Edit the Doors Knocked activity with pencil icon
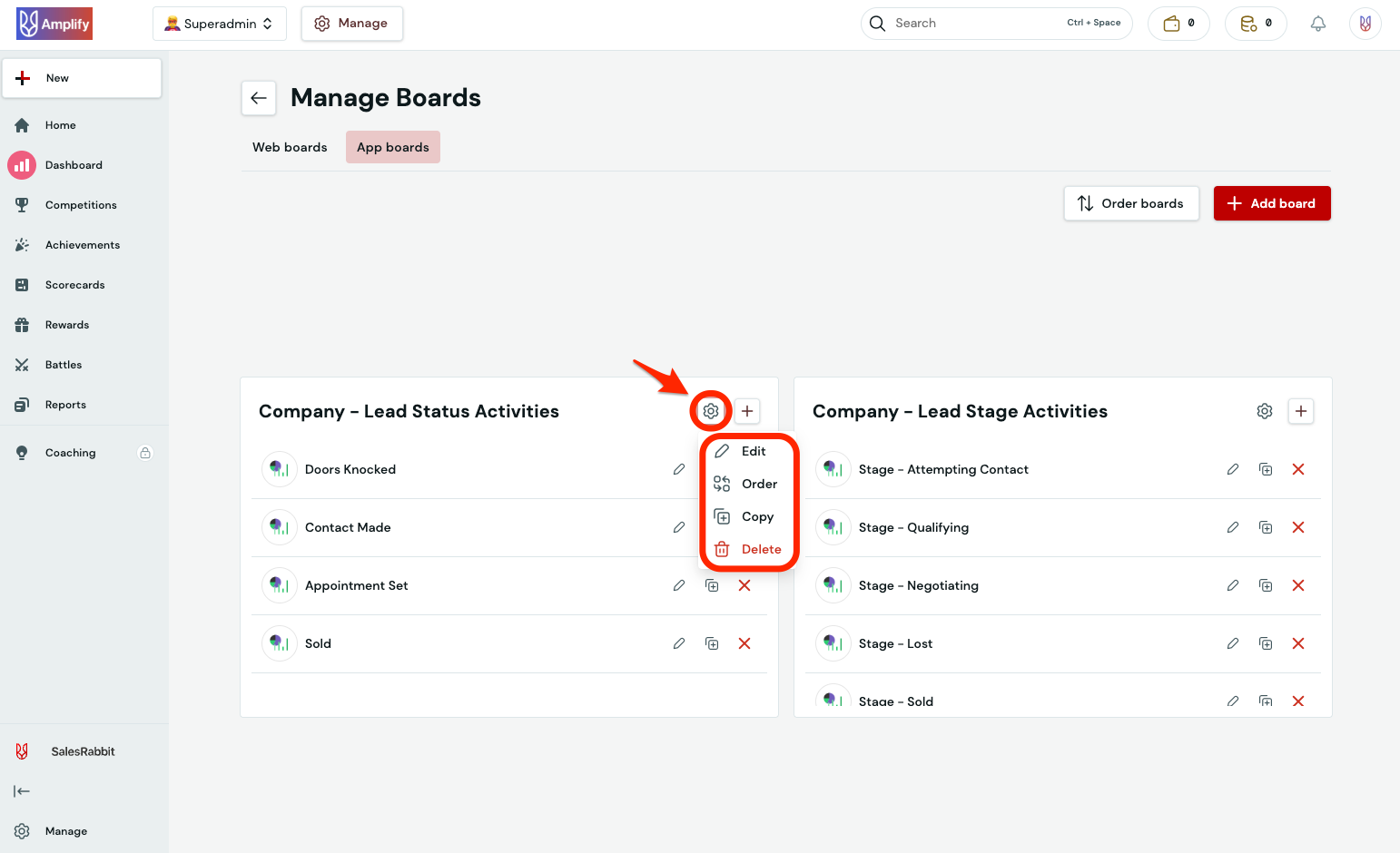This screenshot has height=853, width=1400. point(679,469)
